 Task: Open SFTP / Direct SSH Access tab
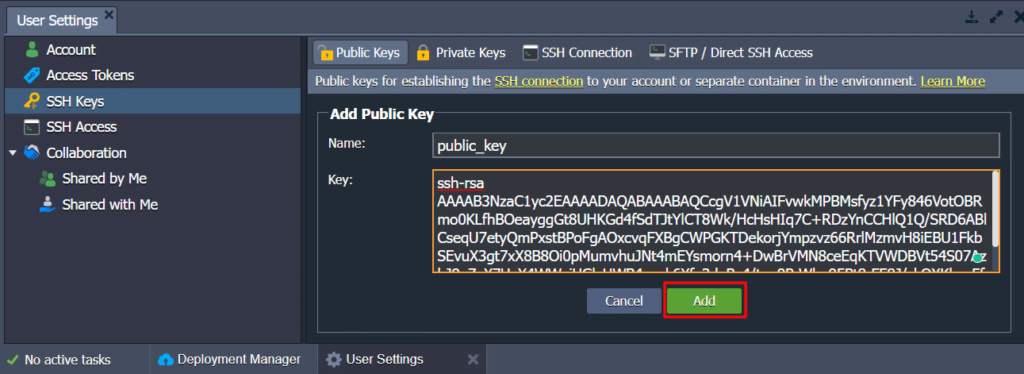[x=731, y=53]
